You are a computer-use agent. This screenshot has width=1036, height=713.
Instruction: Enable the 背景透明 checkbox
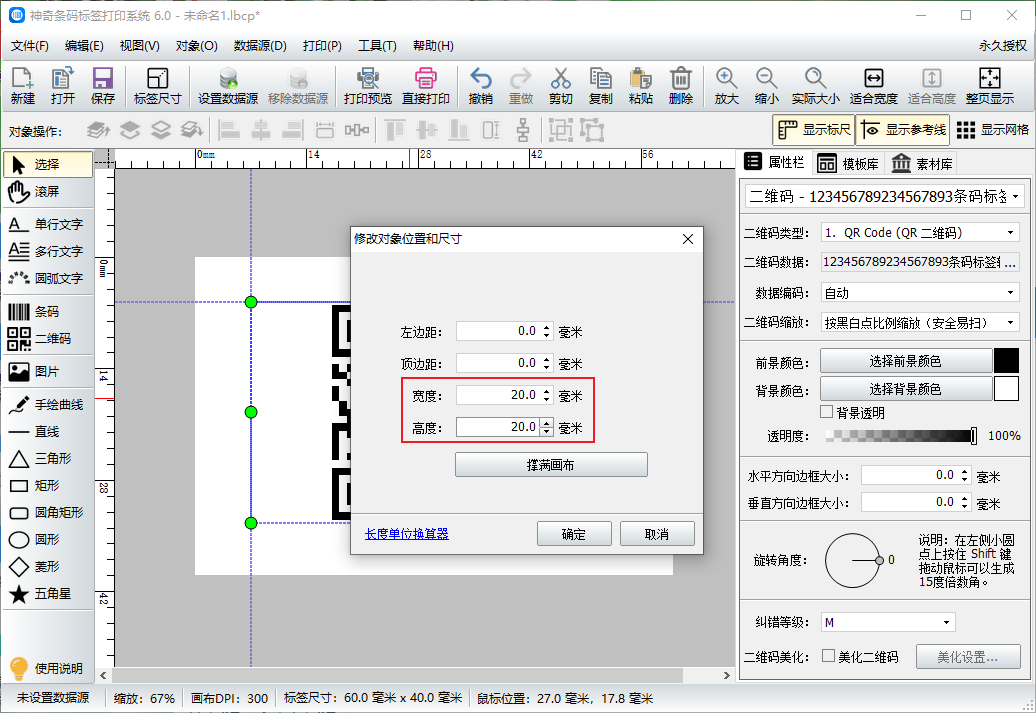(826, 412)
